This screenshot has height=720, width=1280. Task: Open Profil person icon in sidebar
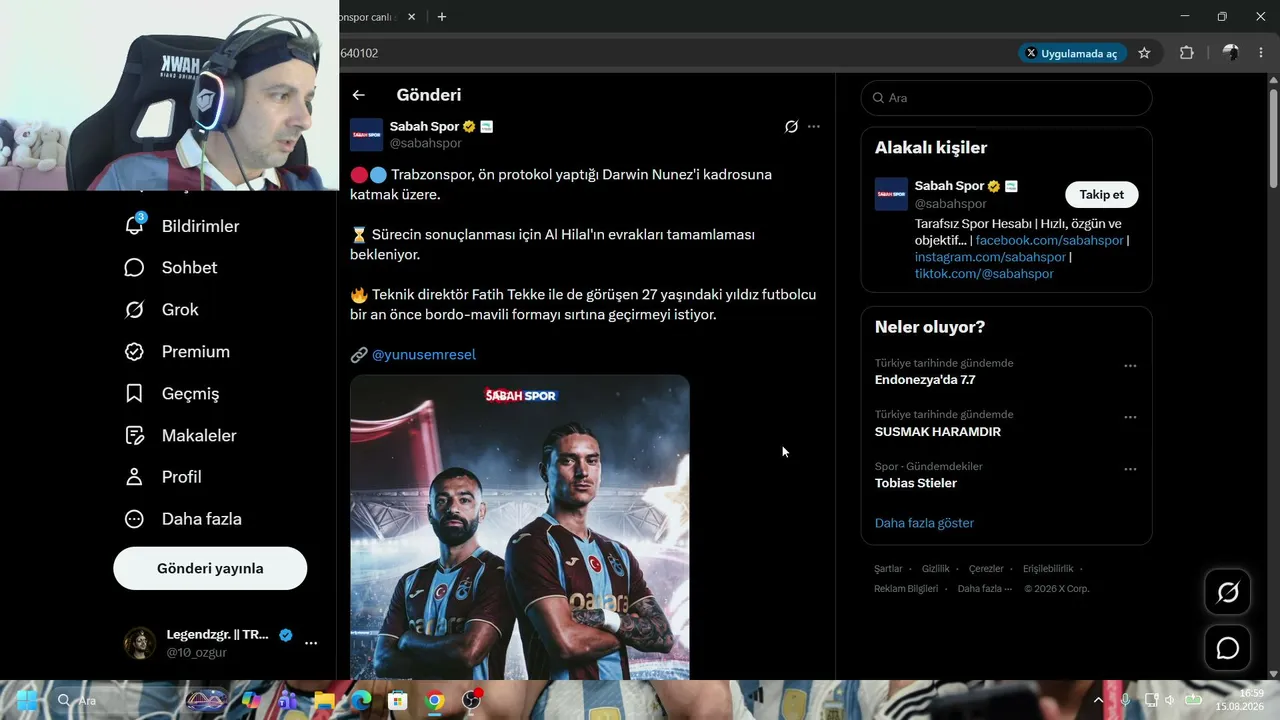click(x=134, y=478)
